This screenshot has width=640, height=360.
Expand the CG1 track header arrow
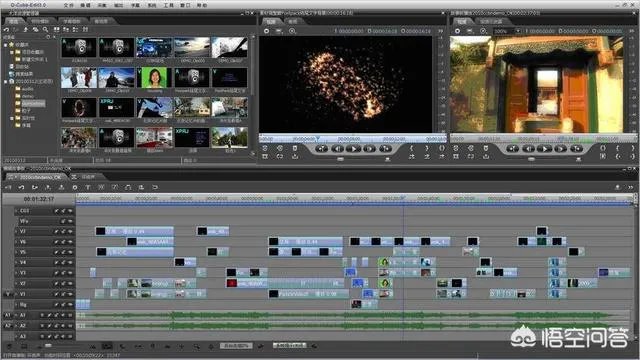[x=16, y=211]
